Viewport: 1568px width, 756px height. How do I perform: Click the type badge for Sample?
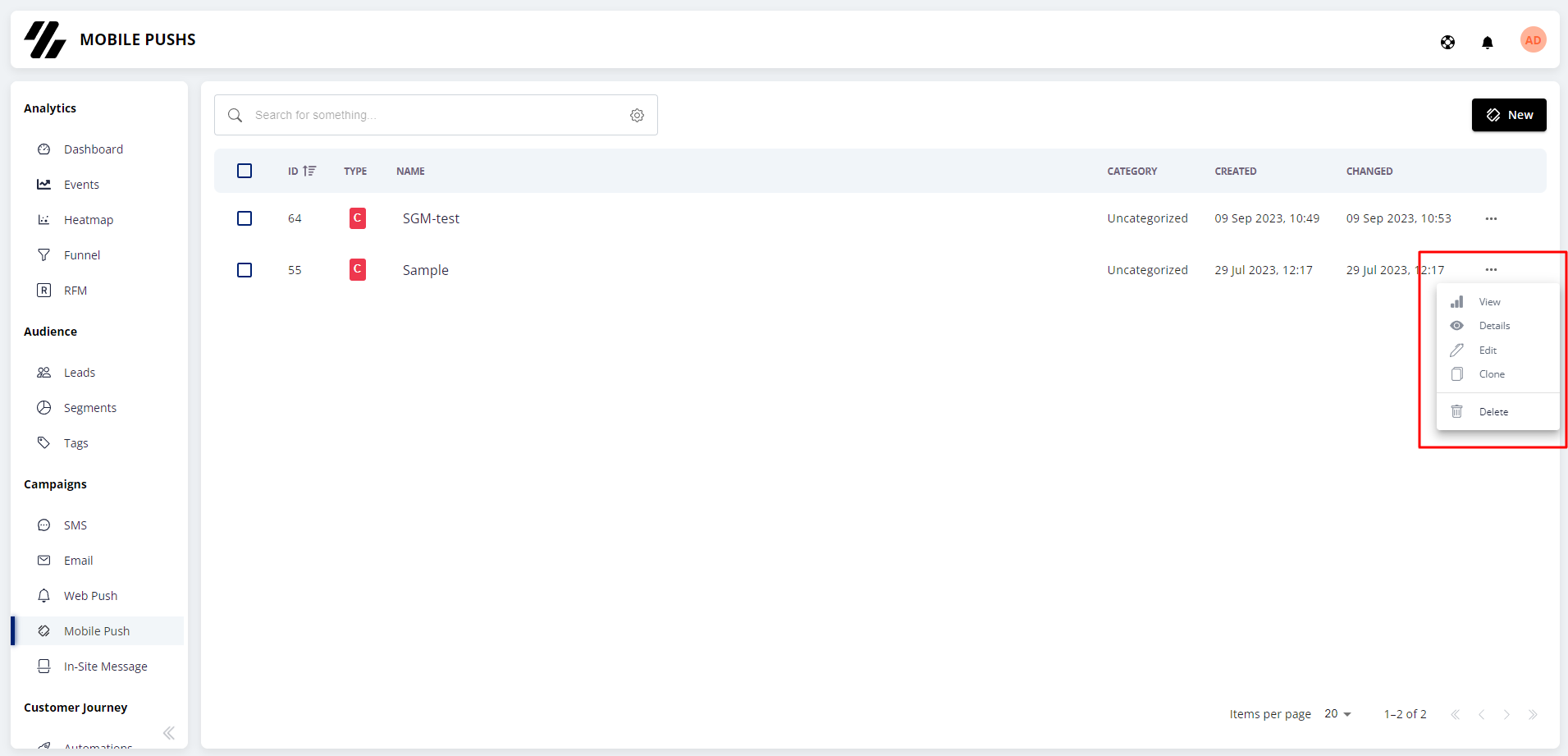pyautogui.click(x=358, y=269)
